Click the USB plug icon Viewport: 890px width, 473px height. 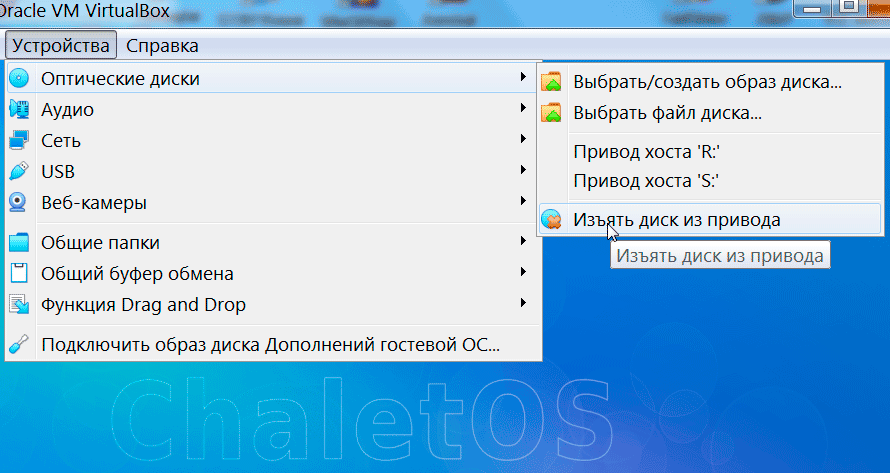point(19,172)
